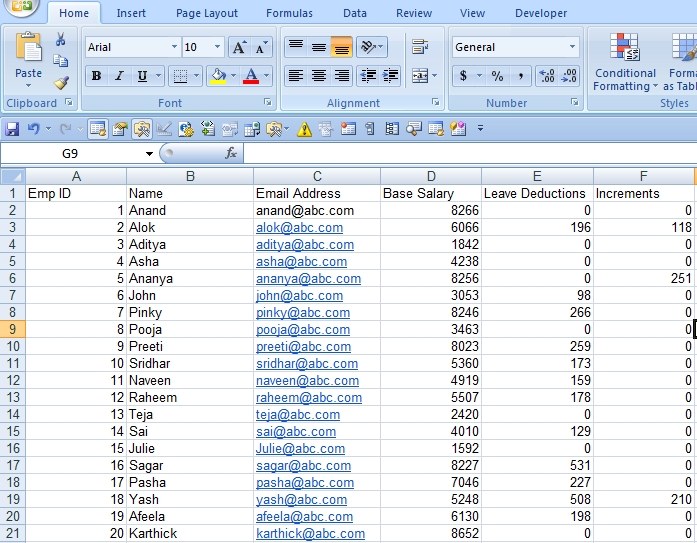Activate the Format Painter brush
This screenshot has height=543, width=697.
[x=61, y=83]
